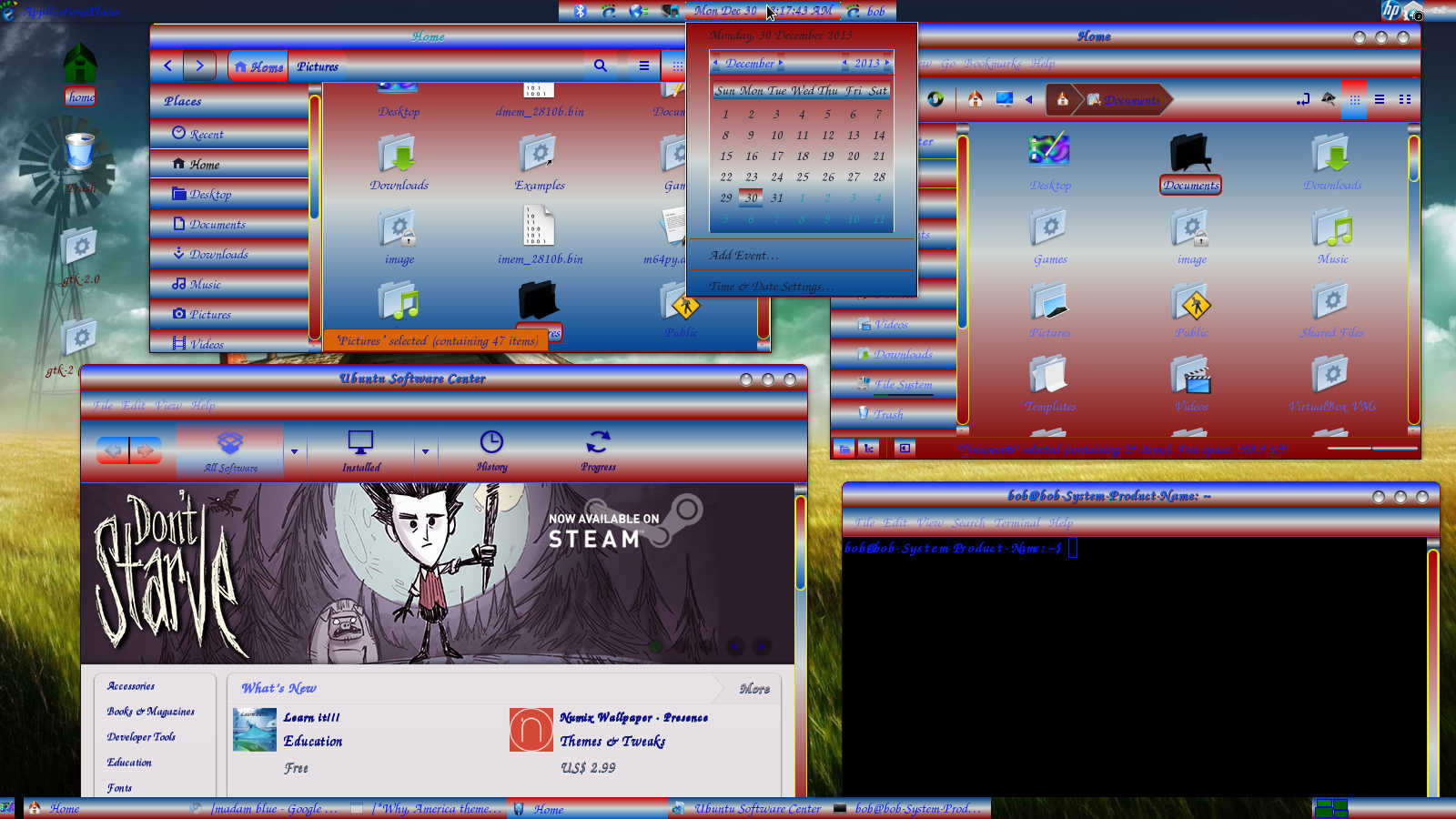Open VirtualBox VMs folder
This screenshot has width=1456, height=819.
point(1332,384)
